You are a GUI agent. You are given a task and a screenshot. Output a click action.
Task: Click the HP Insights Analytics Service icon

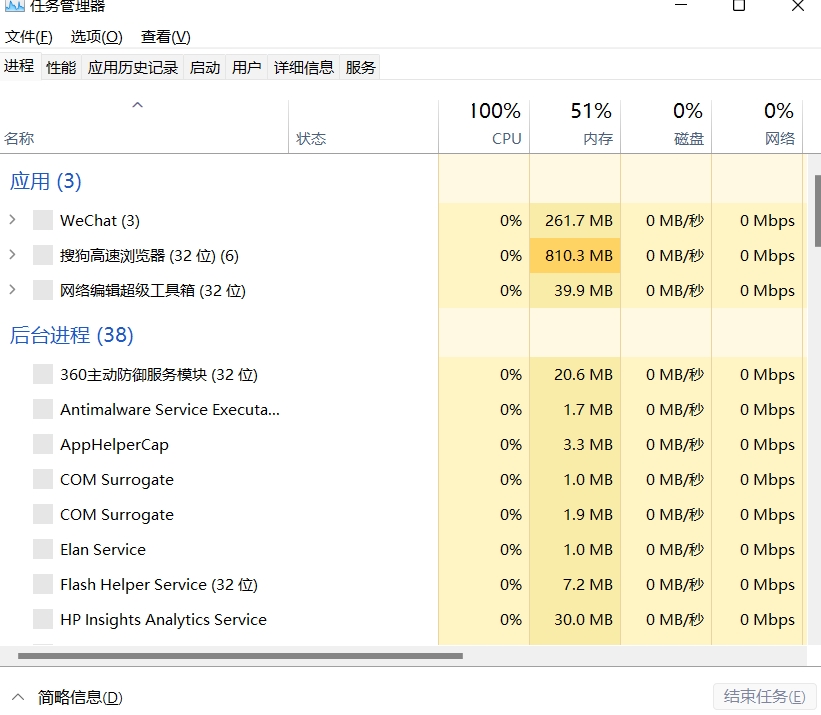(43, 619)
